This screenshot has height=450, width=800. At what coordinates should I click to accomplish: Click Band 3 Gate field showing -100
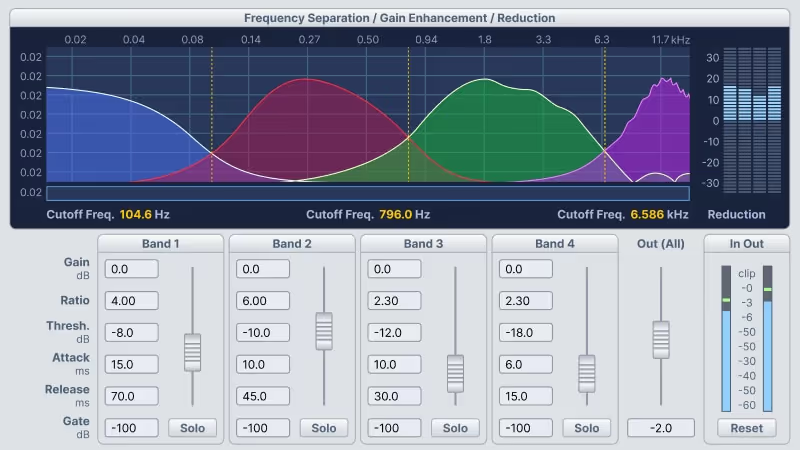pos(394,428)
